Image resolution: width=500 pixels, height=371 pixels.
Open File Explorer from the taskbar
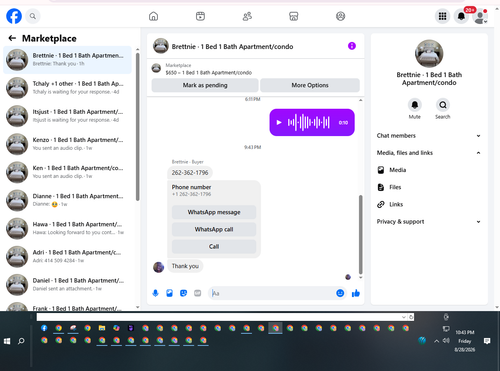click(102, 328)
